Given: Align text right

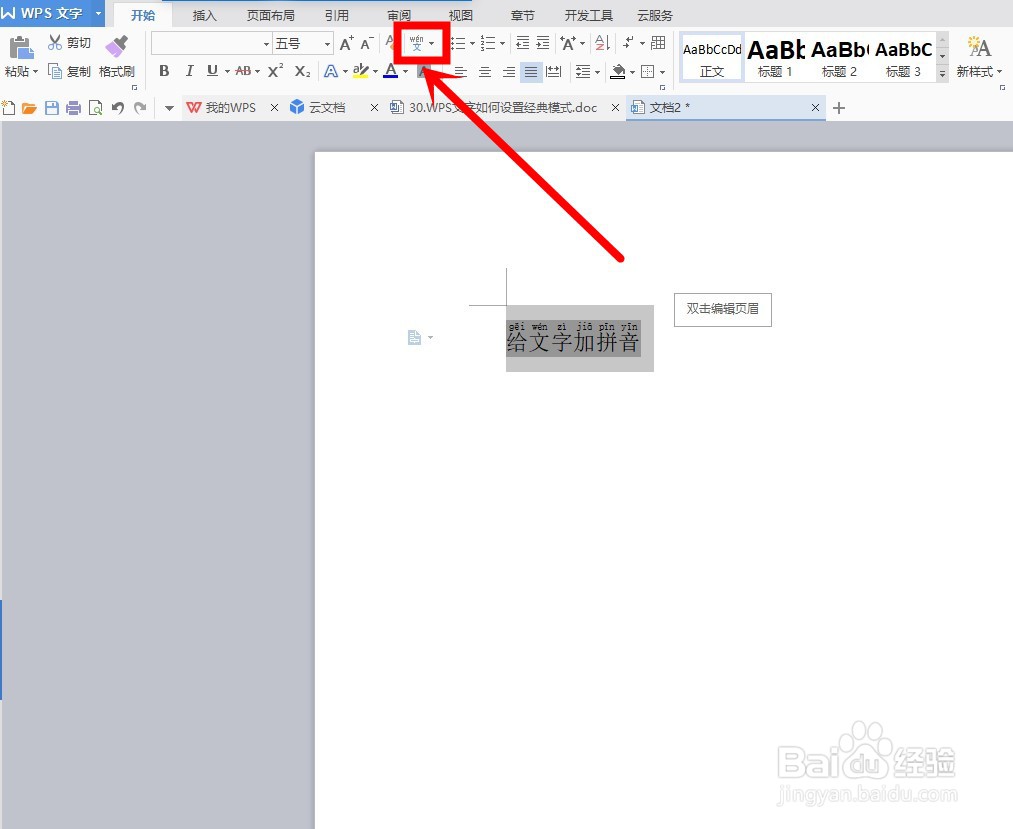Looking at the screenshot, I should (x=508, y=72).
